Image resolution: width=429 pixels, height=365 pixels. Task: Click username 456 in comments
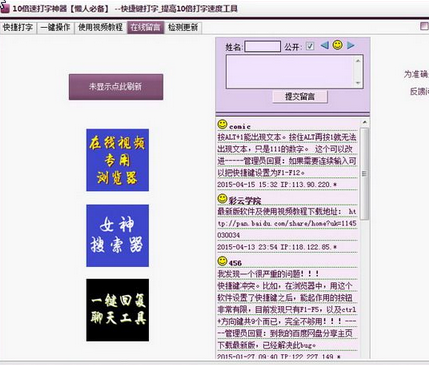[235, 263]
